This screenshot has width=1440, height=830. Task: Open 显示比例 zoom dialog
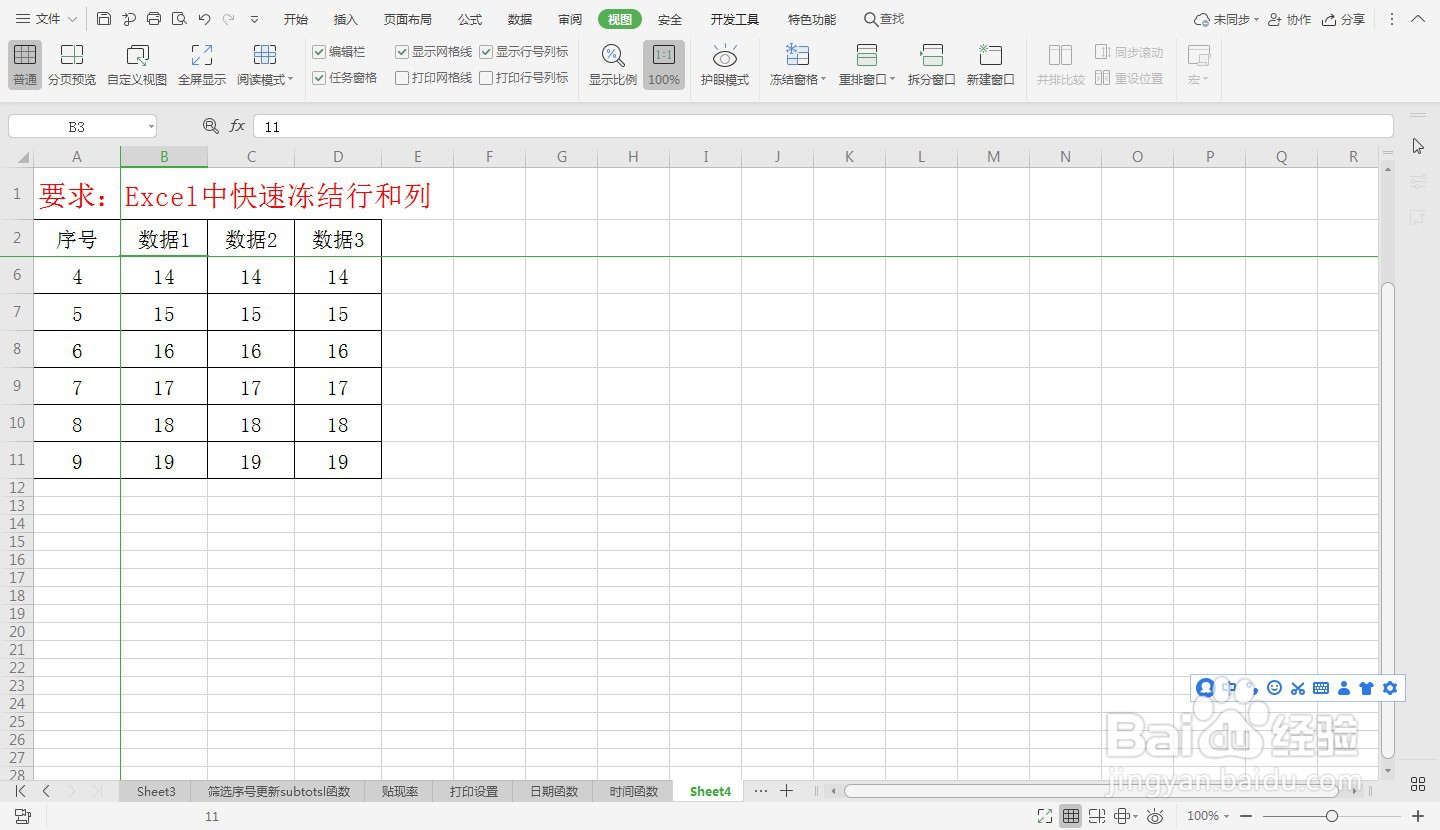click(612, 65)
